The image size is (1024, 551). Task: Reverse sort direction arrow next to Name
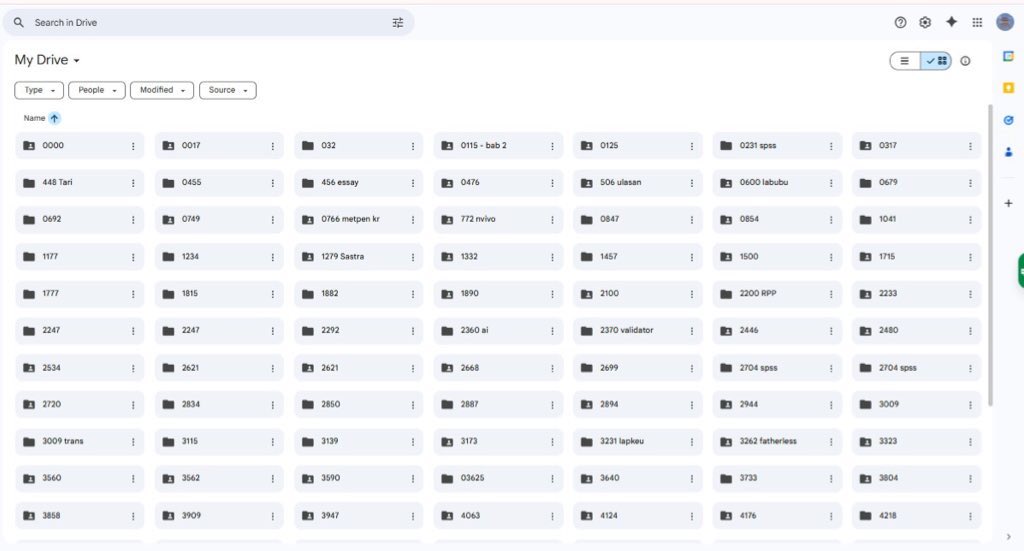pos(54,118)
